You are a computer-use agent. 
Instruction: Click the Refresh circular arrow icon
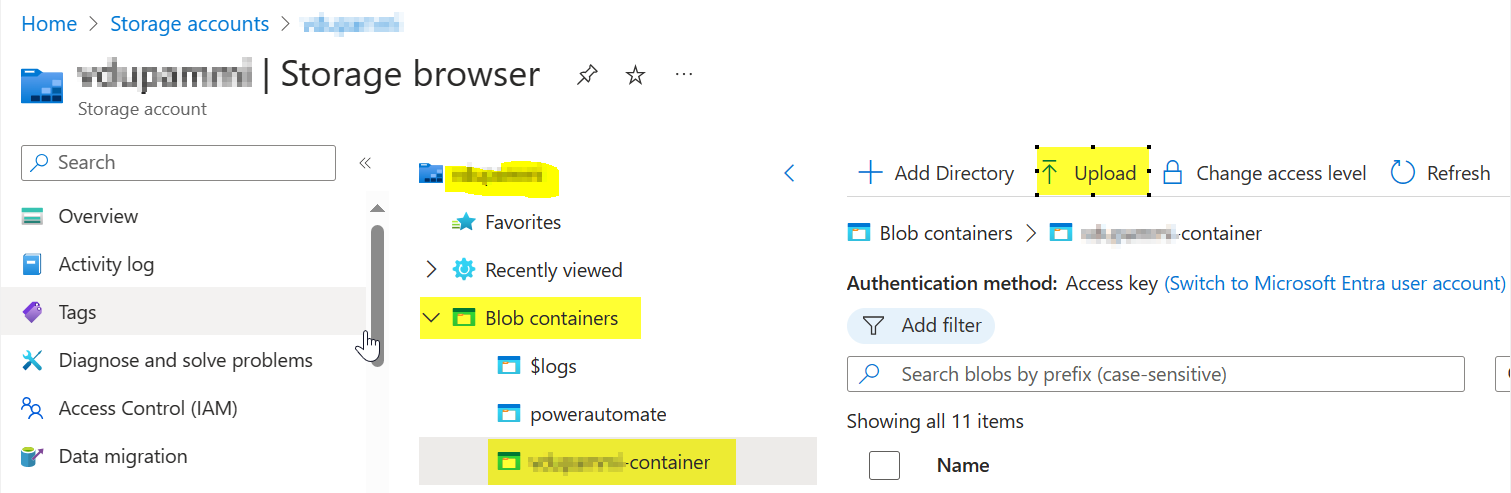[x=1403, y=173]
